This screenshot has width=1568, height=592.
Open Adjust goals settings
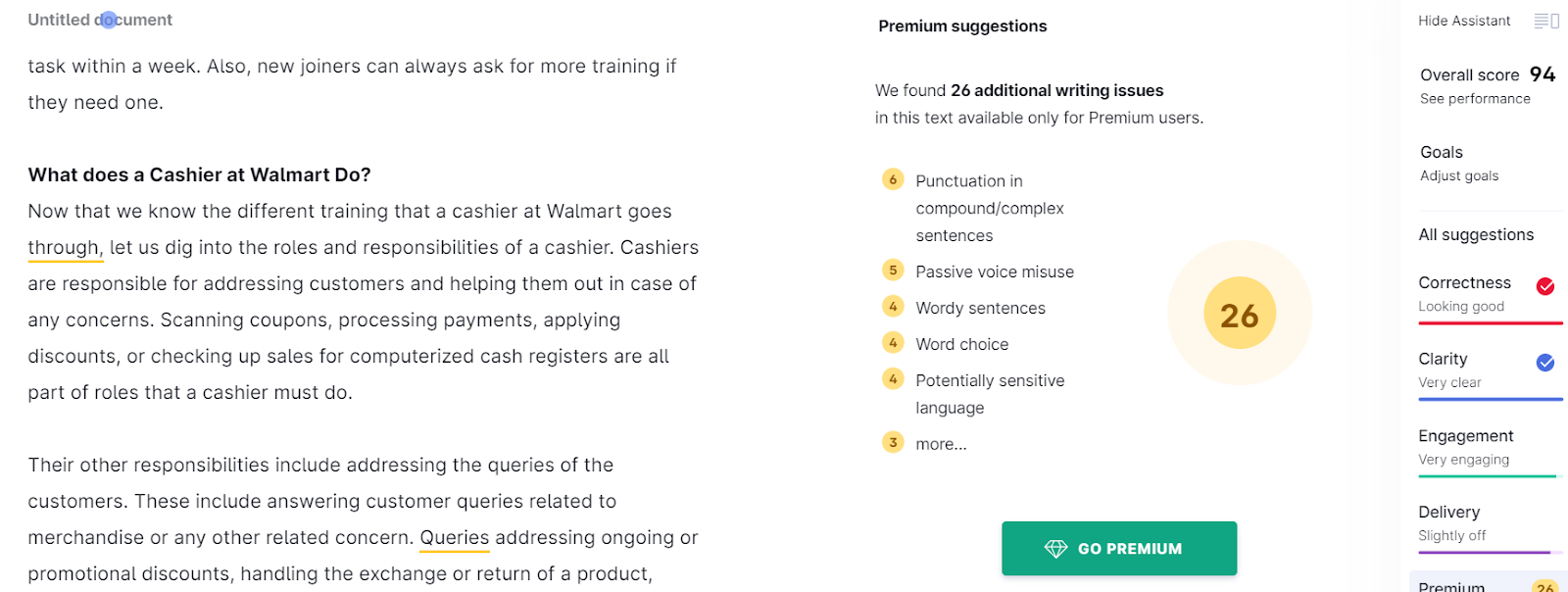pyautogui.click(x=1459, y=176)
